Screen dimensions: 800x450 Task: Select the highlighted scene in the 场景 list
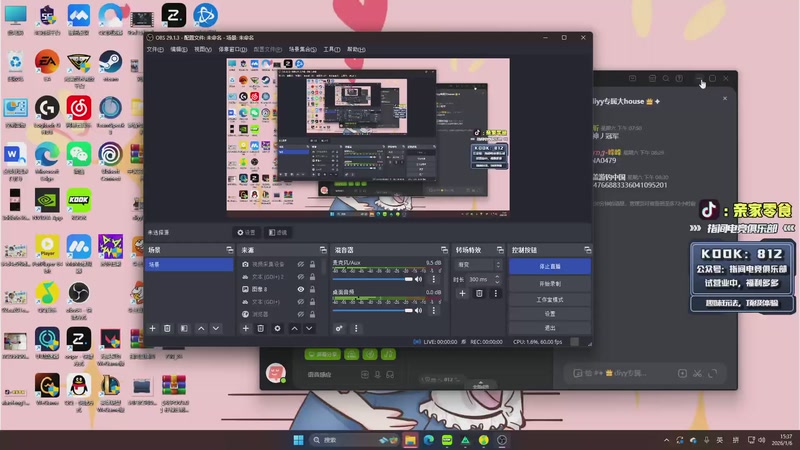pyautogui.click(x=189, y=264)
